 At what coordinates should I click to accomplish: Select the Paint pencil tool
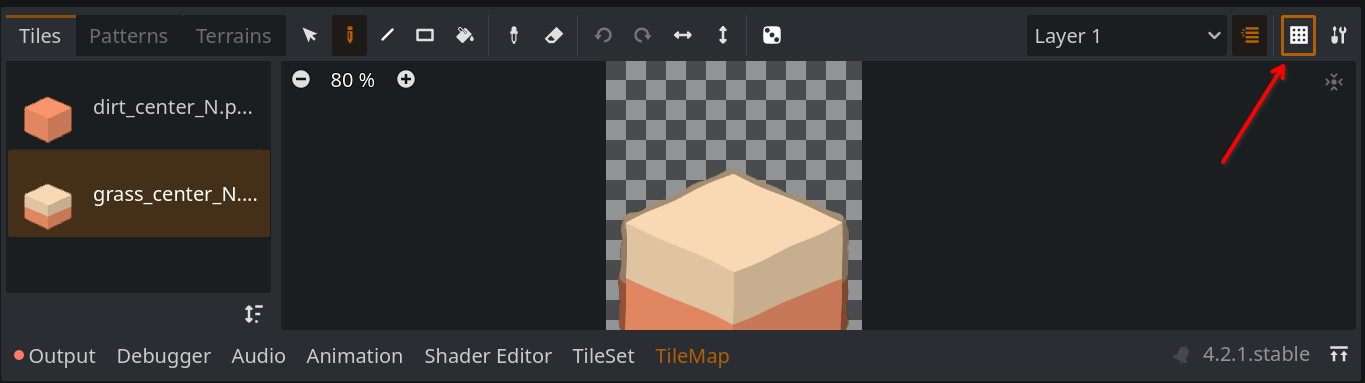pos(349,35)
